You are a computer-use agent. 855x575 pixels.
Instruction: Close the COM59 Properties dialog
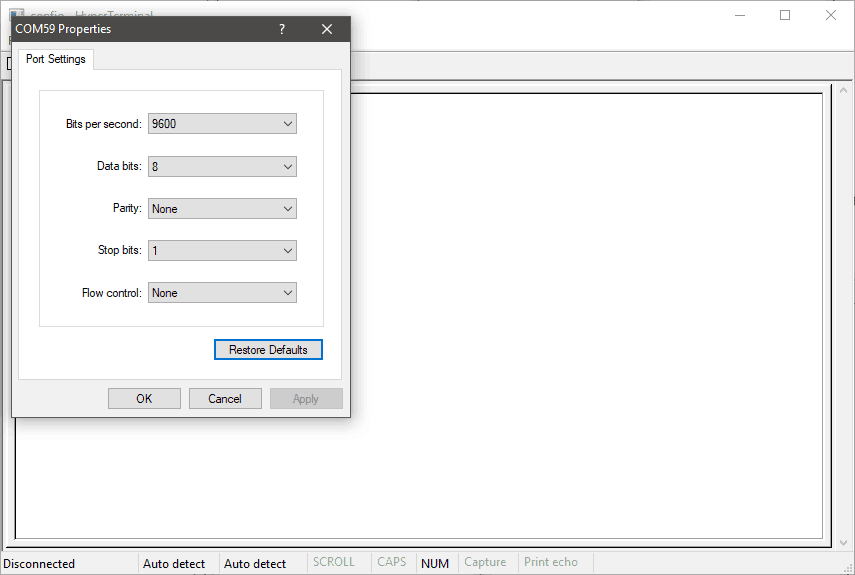(326, 29)
